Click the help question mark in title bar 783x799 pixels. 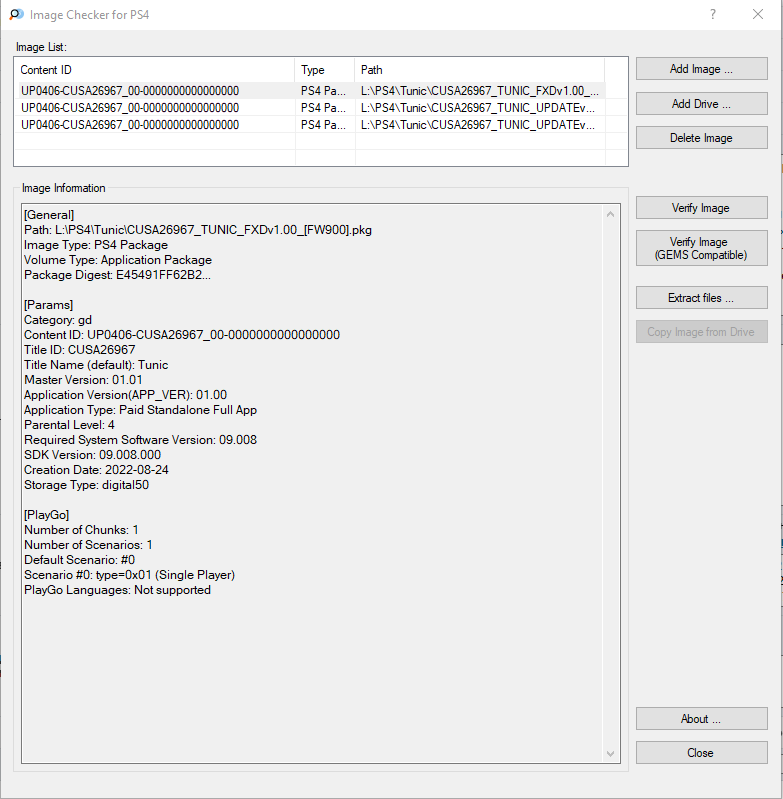pos(713,14)
